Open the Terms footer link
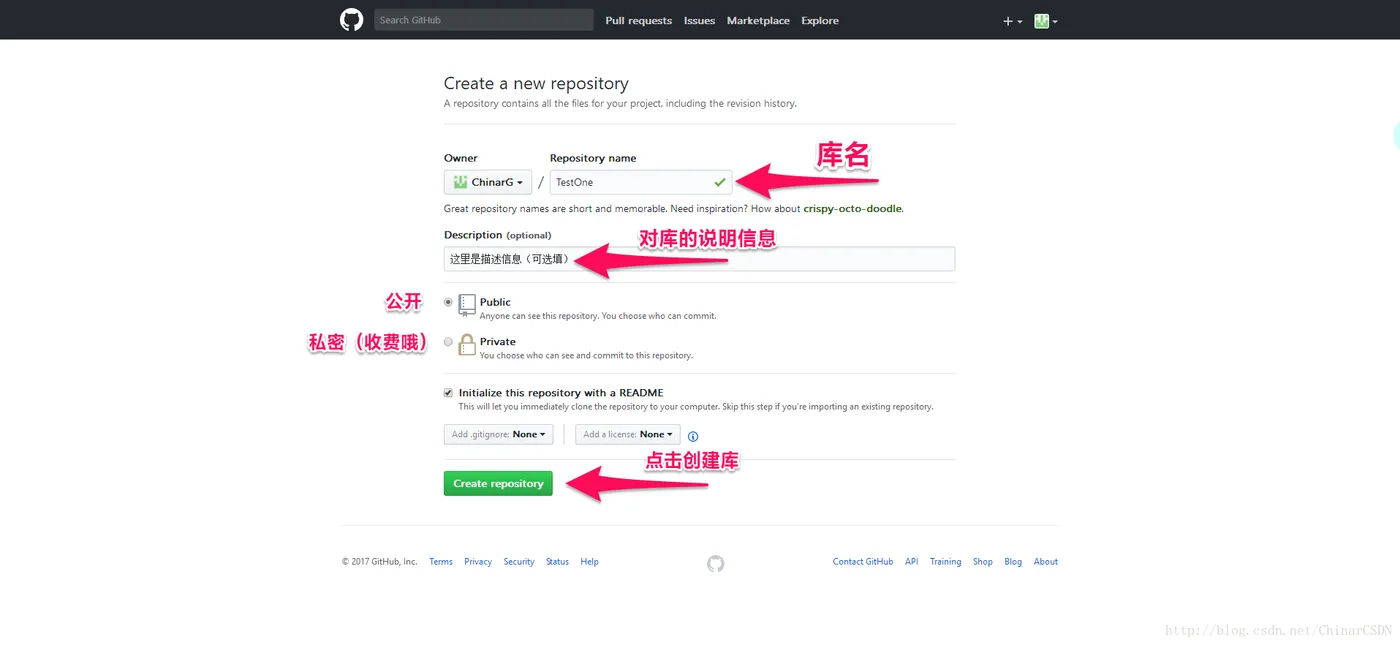Image resolution: width=1400 pixels, height=645 pixels. pos(441,562)
